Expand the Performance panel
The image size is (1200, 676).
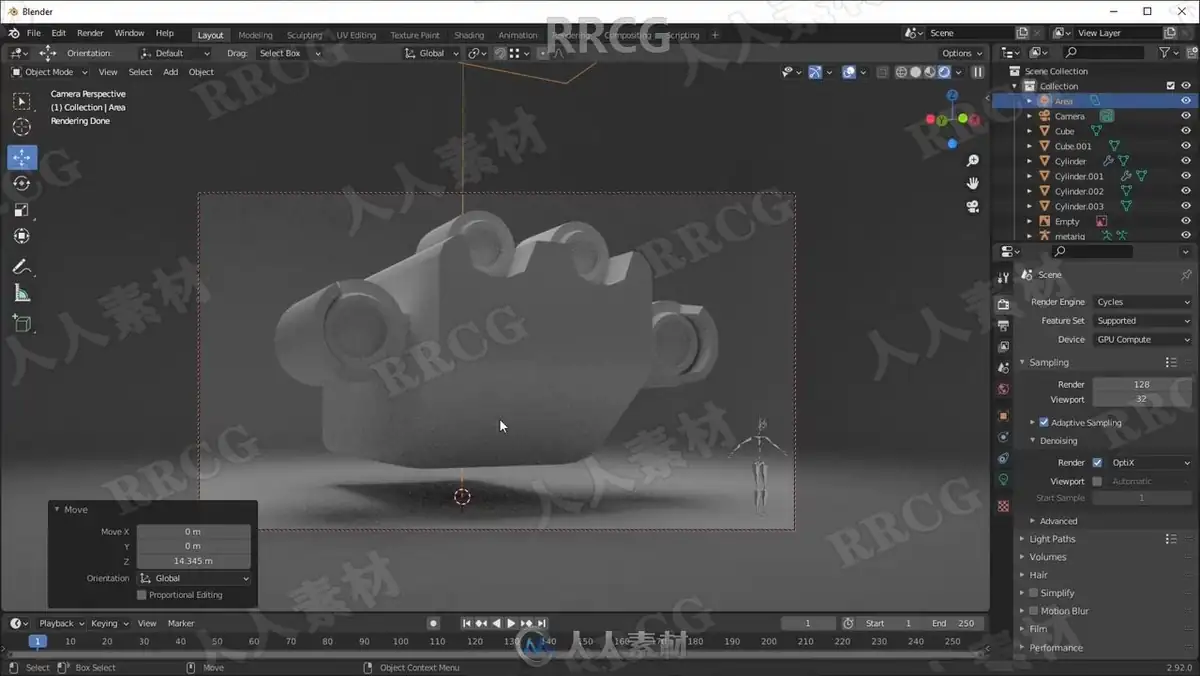point(1056,648)
